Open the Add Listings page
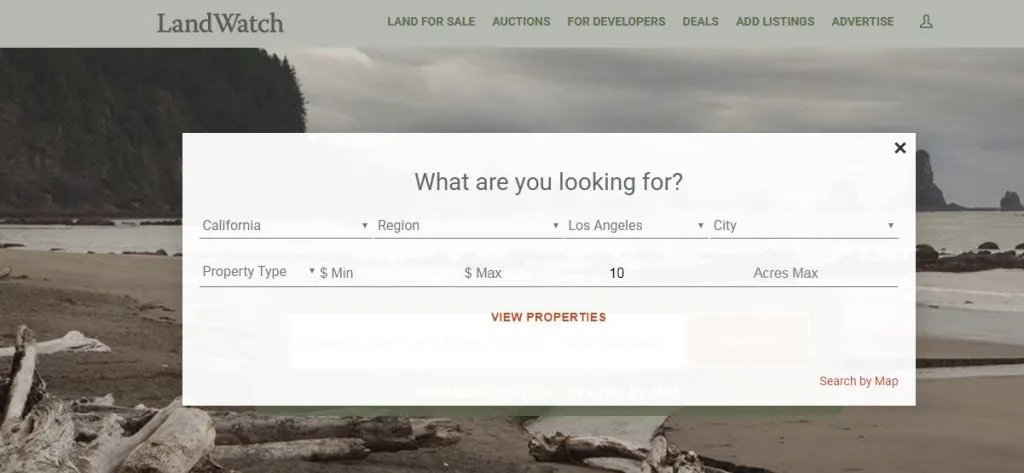1024x473 pixels. [x=775, y=22]
